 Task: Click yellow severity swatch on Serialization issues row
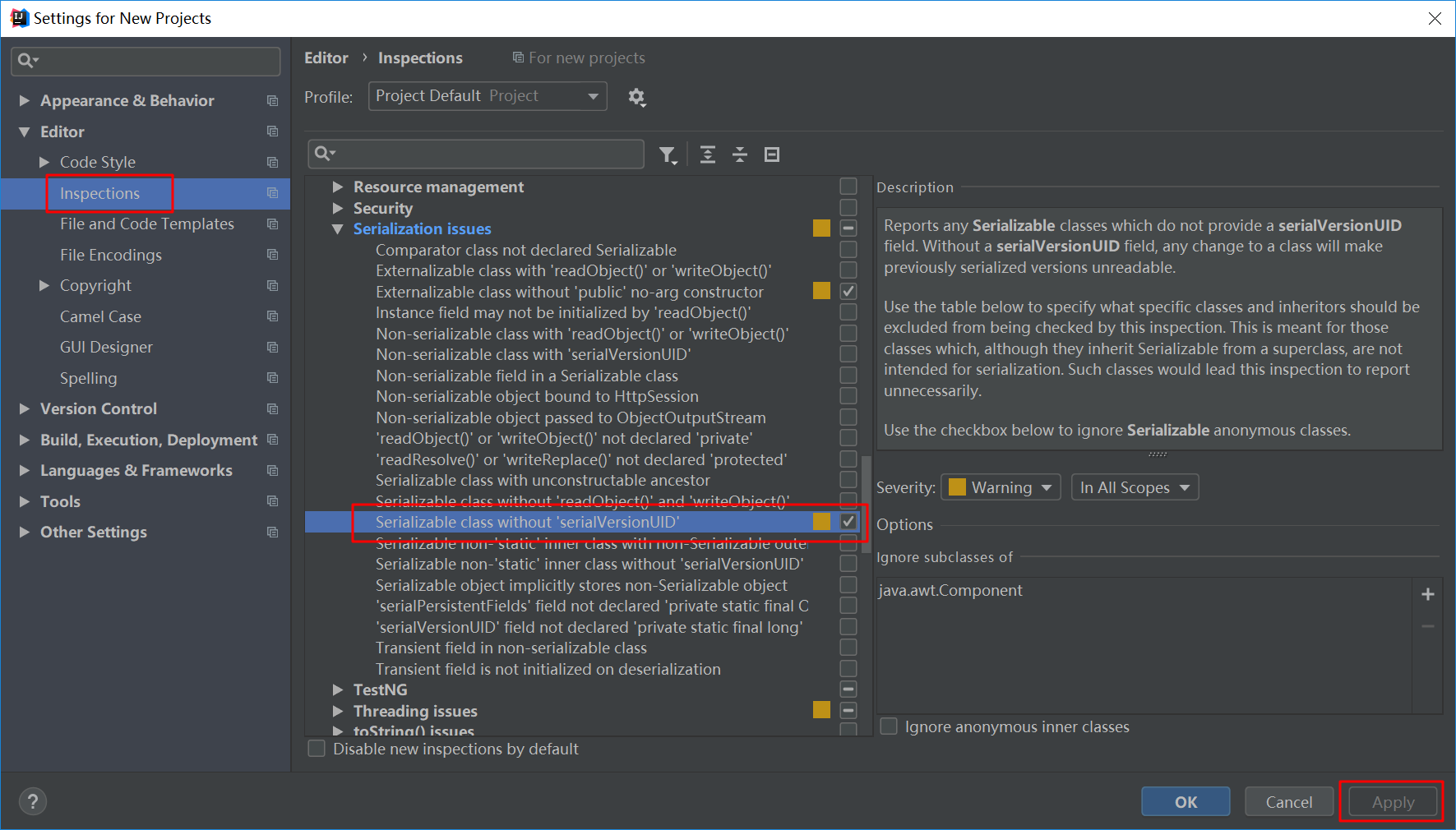point(821,228)
